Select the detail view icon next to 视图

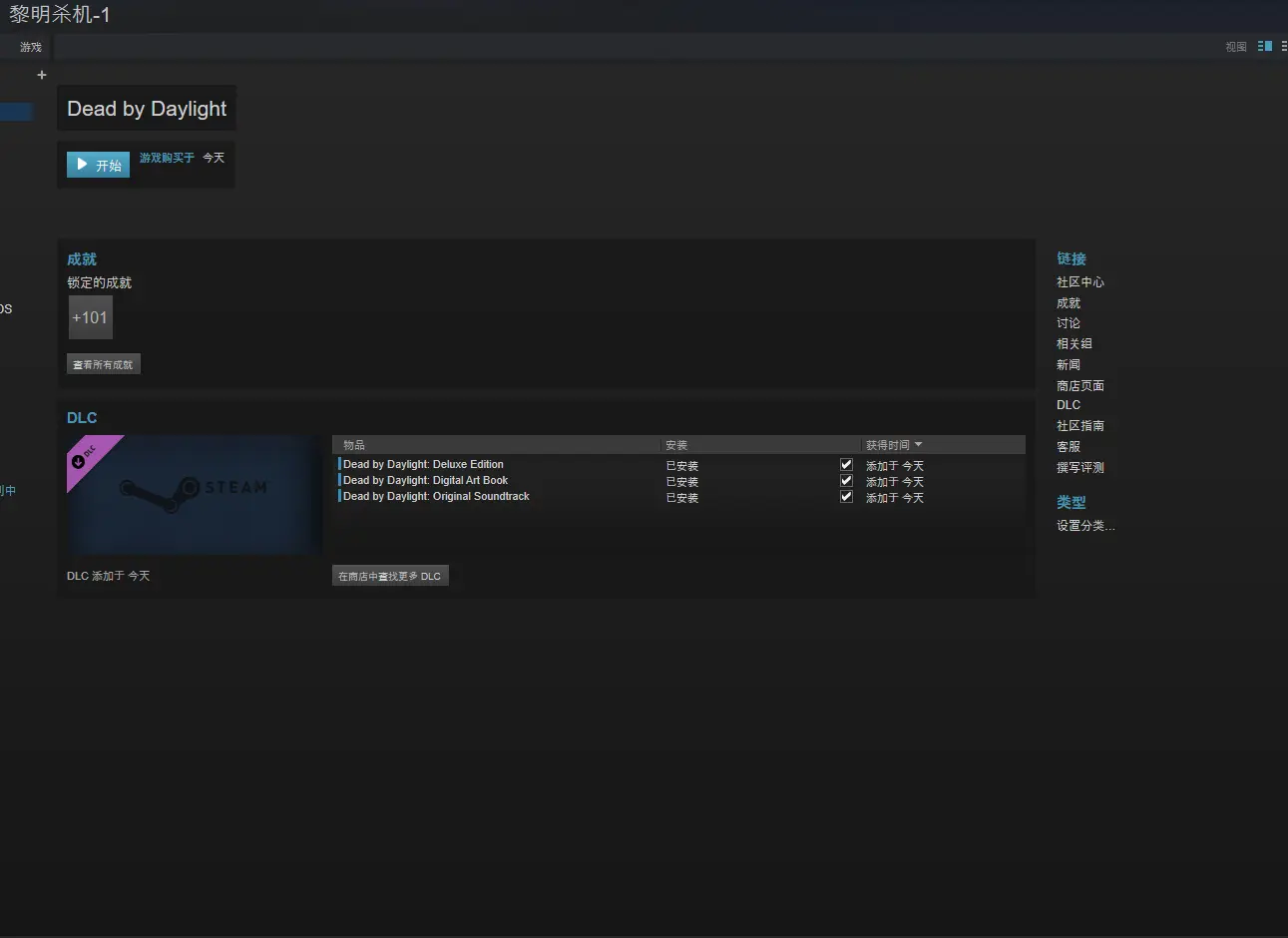tap(1265, 47)
